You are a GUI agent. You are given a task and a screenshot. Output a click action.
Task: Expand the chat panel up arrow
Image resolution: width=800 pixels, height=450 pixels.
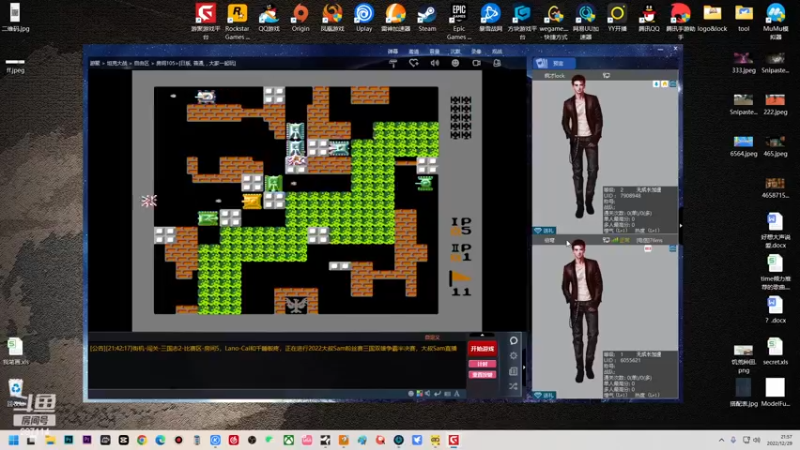point(482,335)
